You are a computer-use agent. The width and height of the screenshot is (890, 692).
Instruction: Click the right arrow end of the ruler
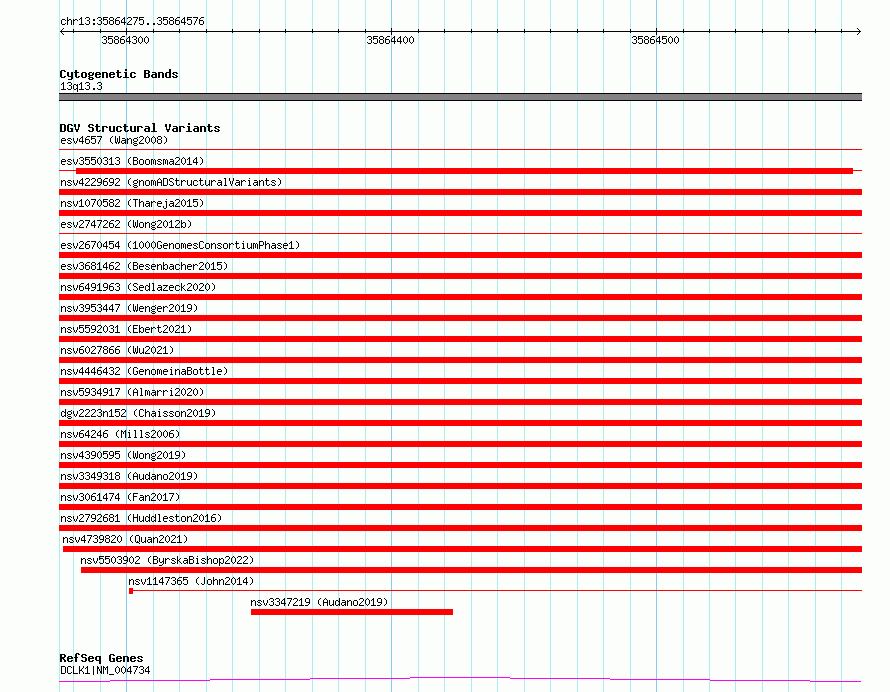tap(858, 31)
